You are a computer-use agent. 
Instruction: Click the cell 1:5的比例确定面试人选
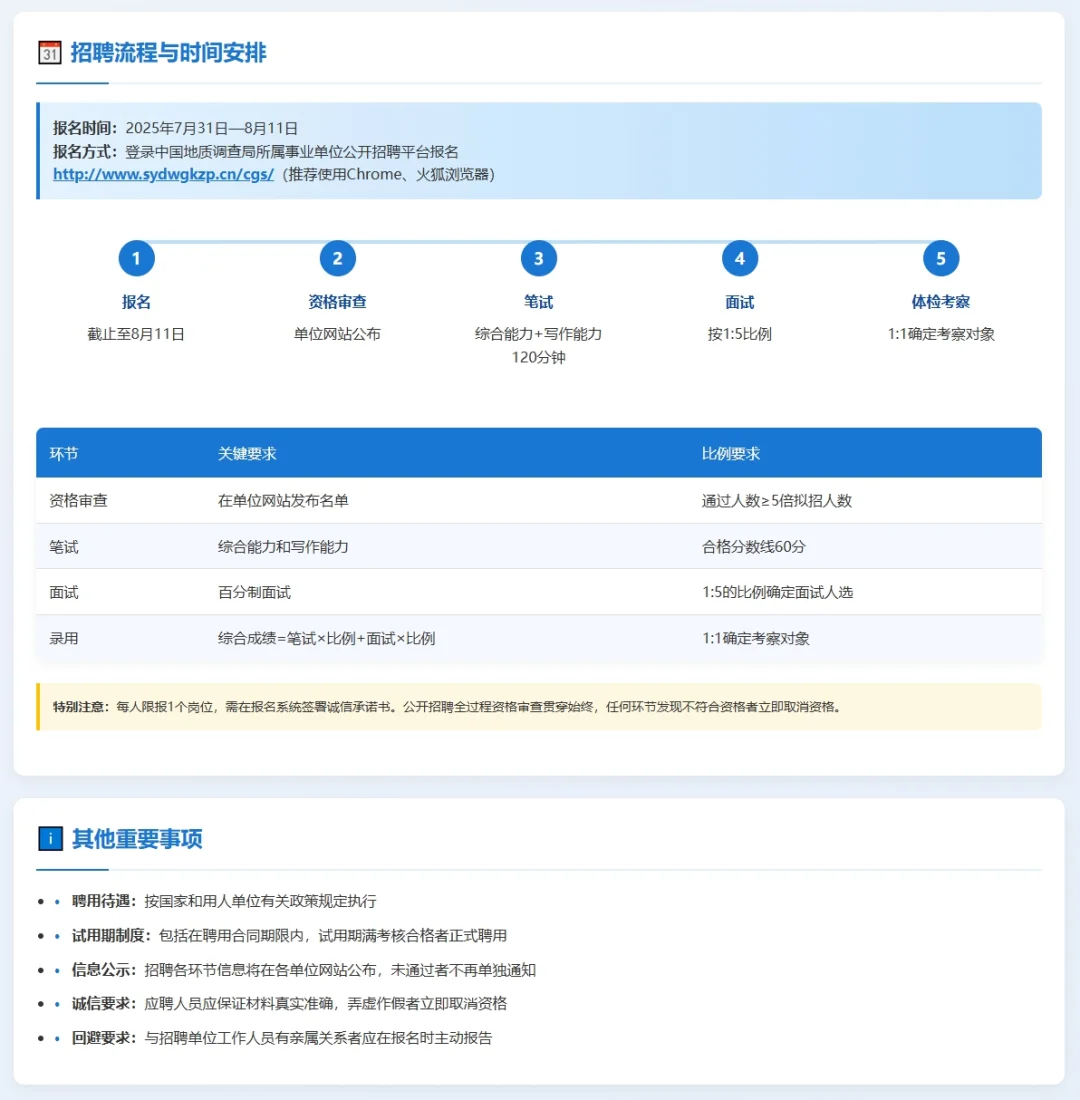pyautogui.click(x=778, y=593)
